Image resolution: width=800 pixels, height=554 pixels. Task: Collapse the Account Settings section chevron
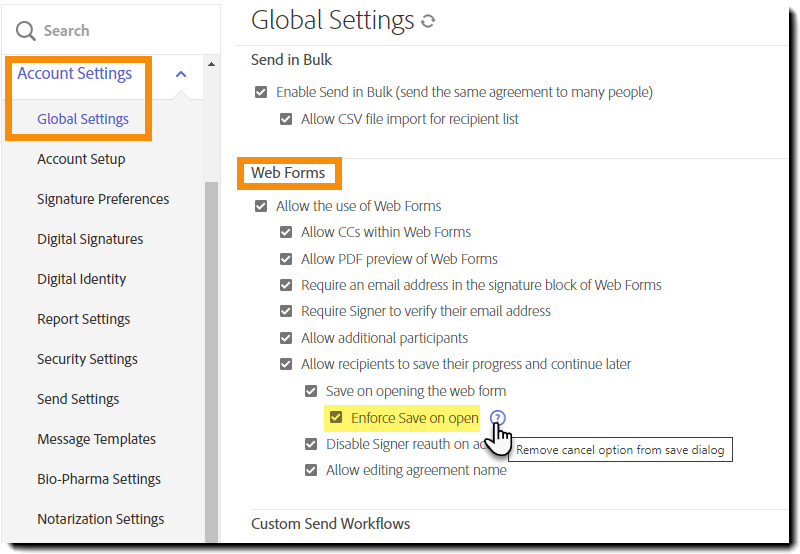[181, 74]
